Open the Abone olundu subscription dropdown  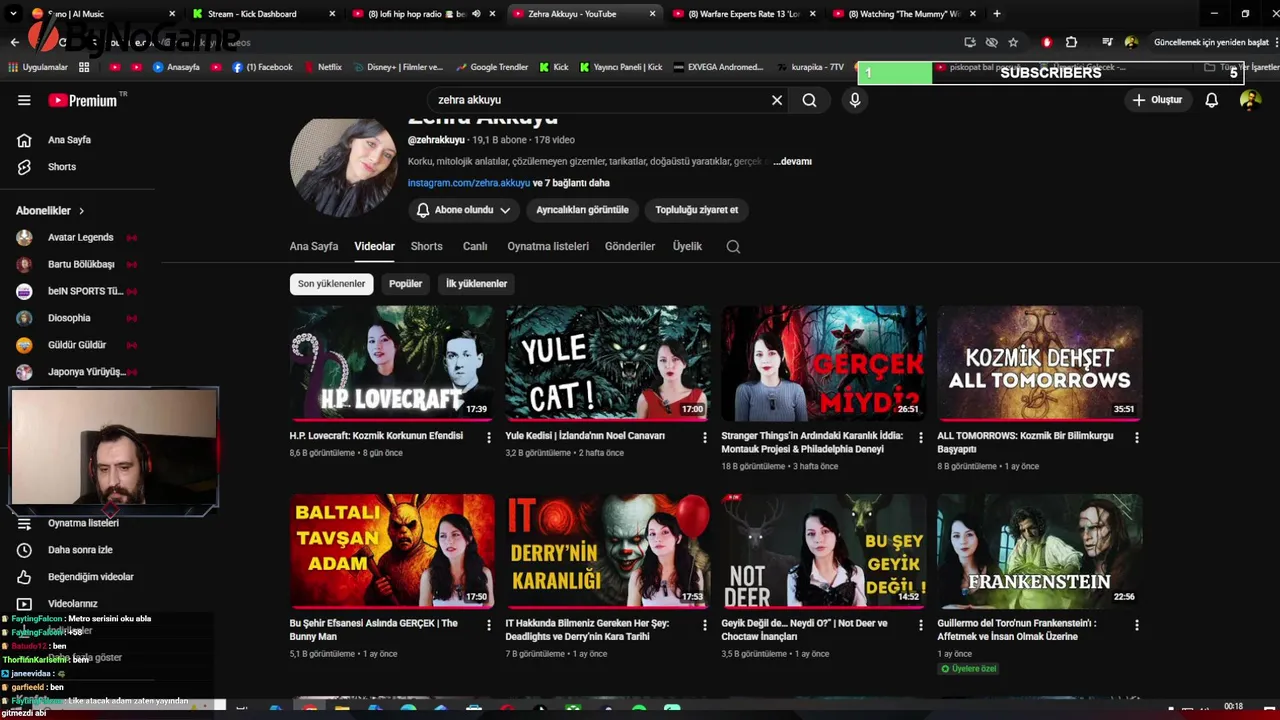click(x=464, y=210)
